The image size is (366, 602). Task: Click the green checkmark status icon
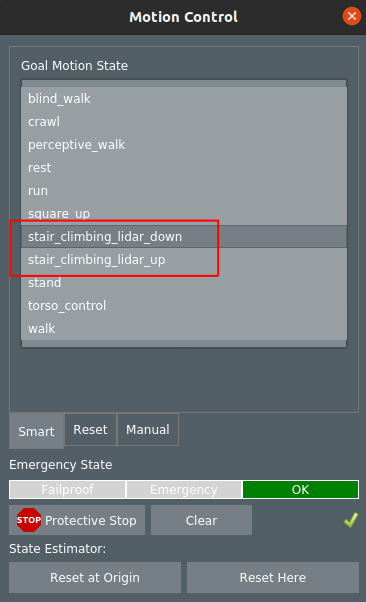(351, 520)
